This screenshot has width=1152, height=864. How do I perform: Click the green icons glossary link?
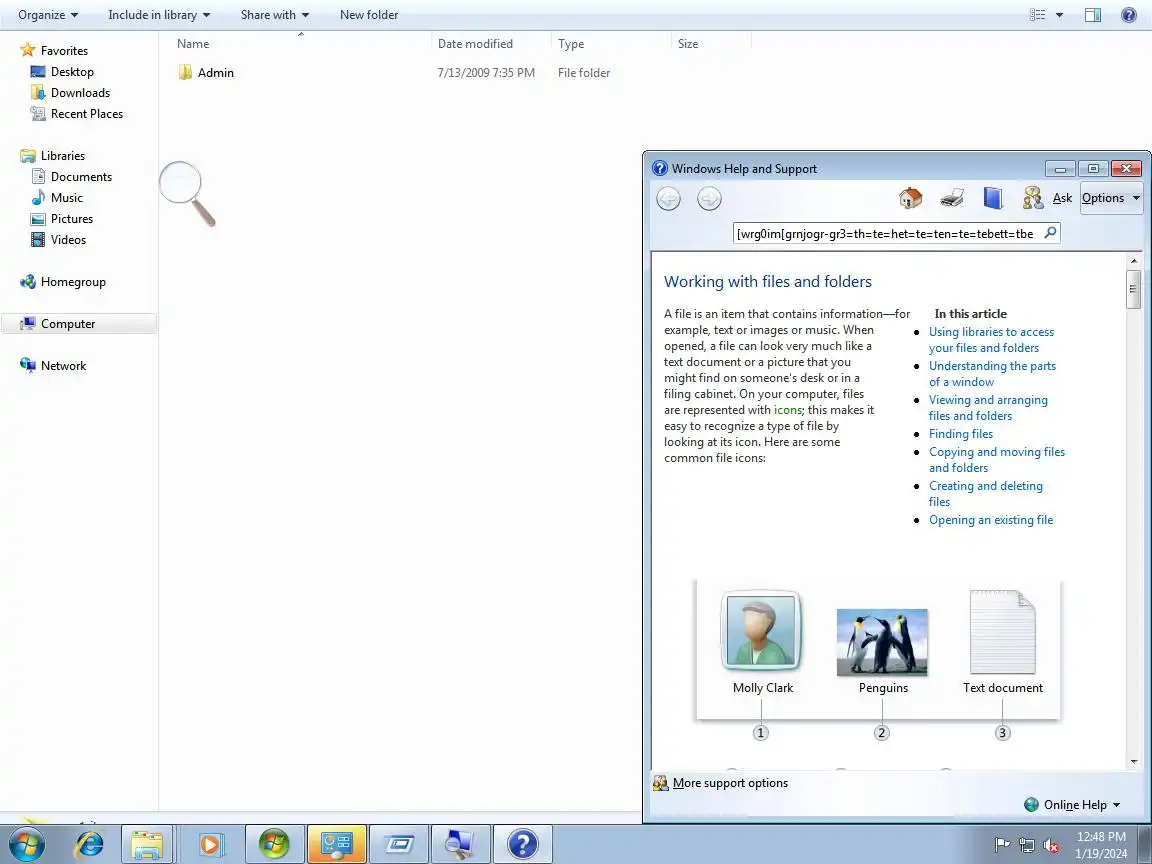coord(788,409)
